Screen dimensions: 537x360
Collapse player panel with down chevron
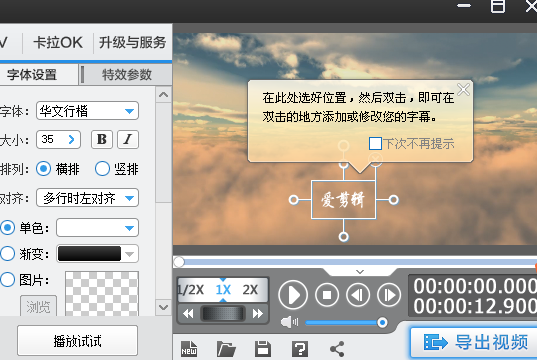[360, 272]
